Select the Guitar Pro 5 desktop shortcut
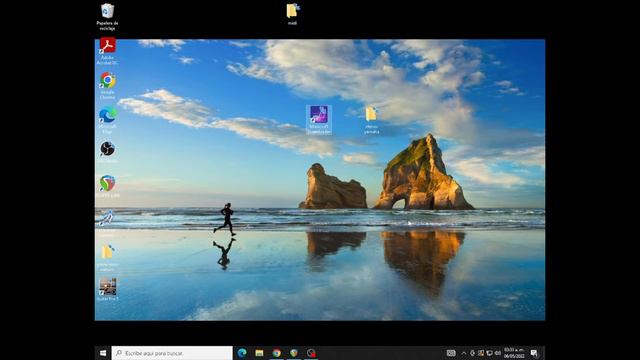Image resolution: width=640 pixels, height=360 pixels. point(108,289)
